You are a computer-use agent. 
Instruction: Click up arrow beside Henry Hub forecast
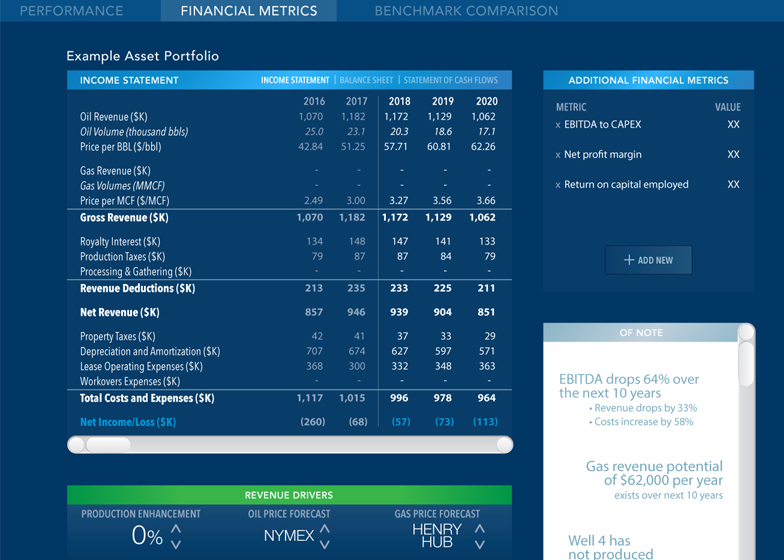click(479, 529)
